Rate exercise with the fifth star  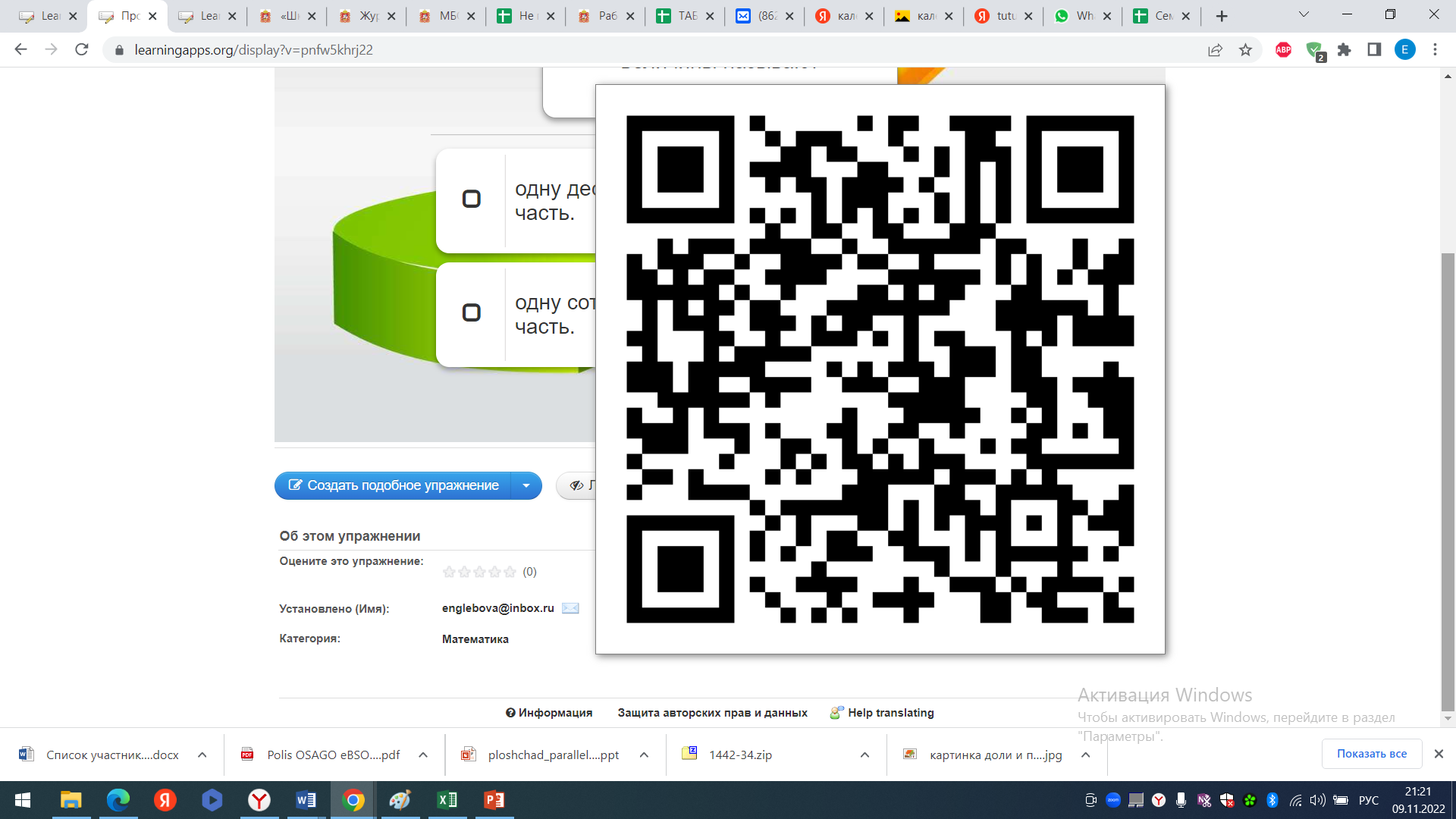tap(510, 572)
